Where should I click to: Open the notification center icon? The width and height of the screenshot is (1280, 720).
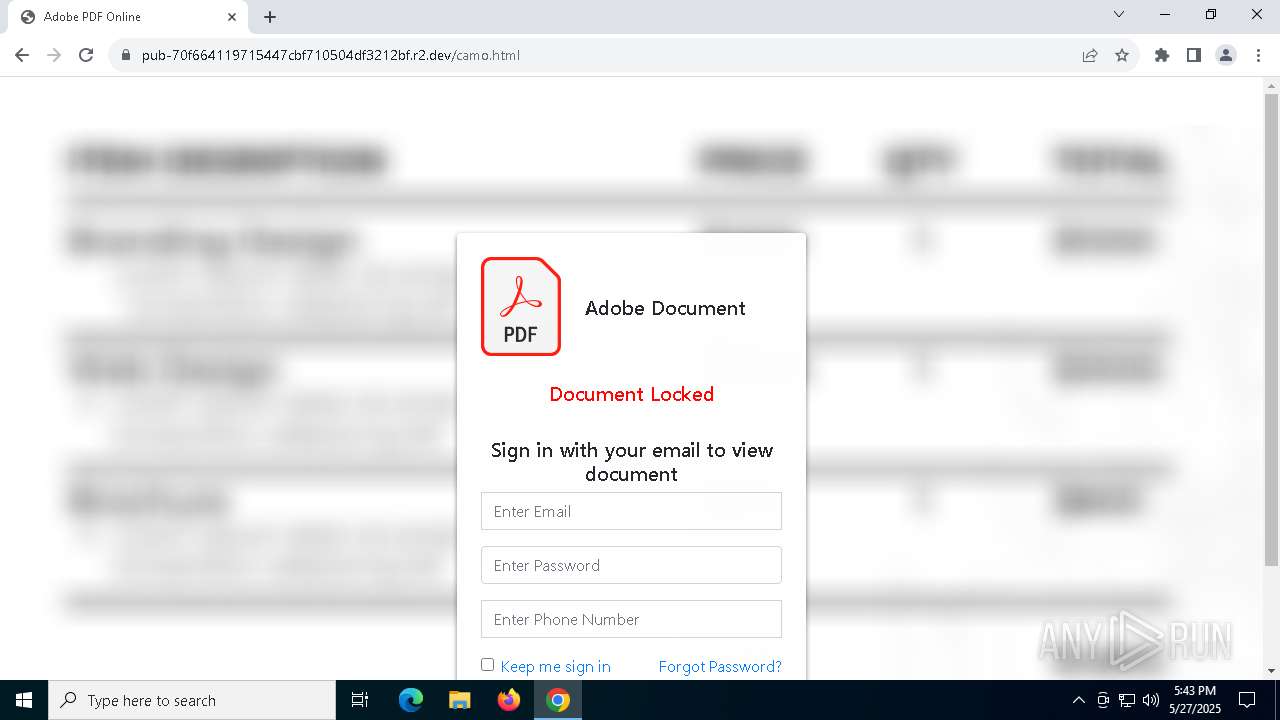click(1247, 700)
